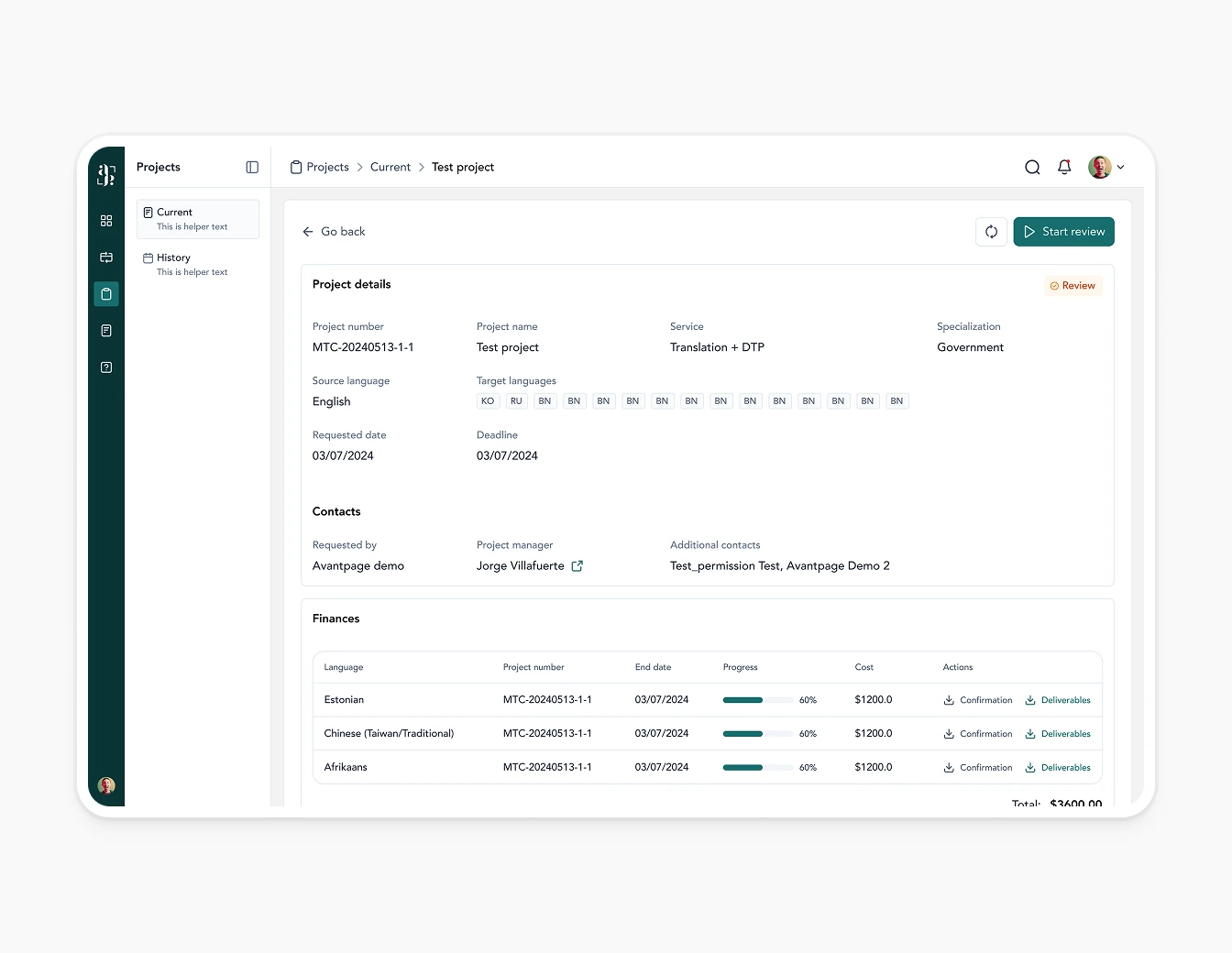The height and width of the screenshot is (953, 1232).
Task: Click the Start review button
Action: pos(1063,232)
